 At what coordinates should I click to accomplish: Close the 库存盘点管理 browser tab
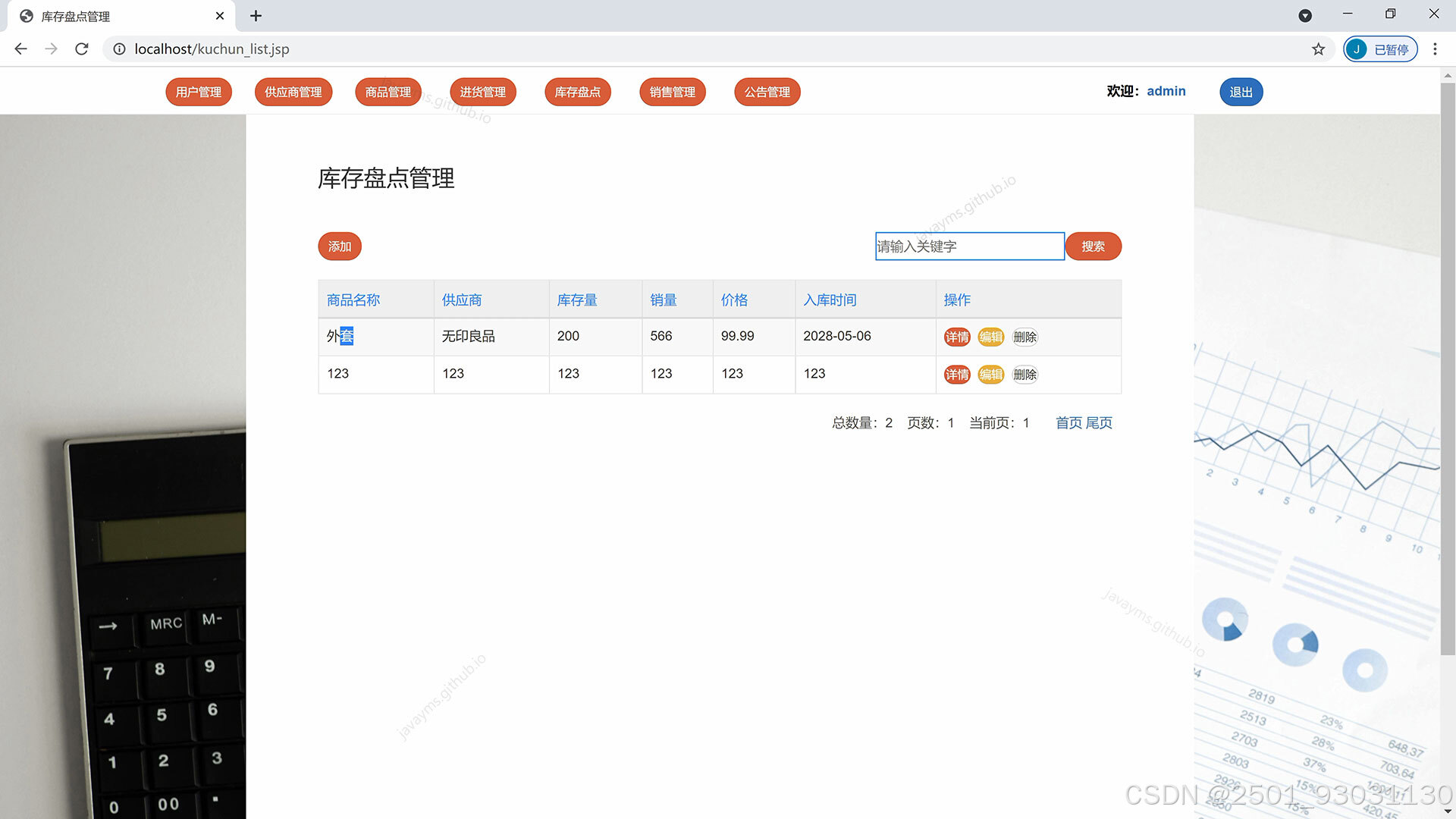pyautogui.click(x=220, y=15)
